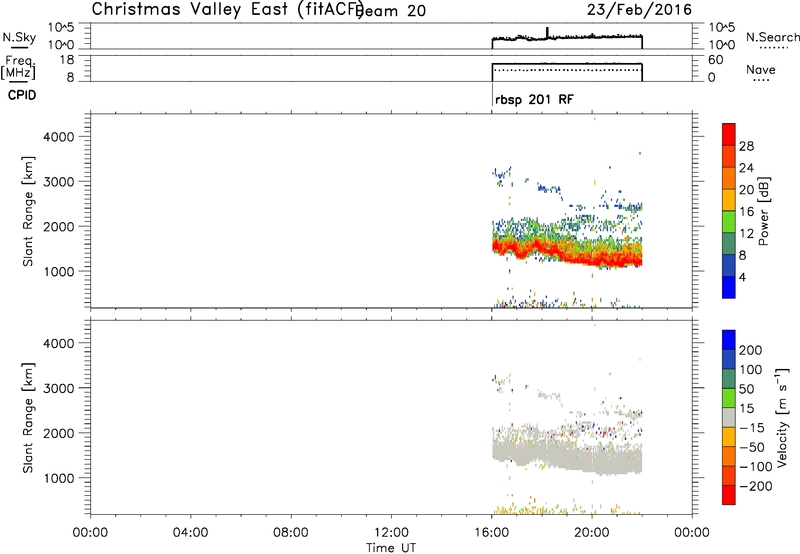Viewport: 800px width, 554px height.
Task: Click the dotted Nave line in the frequency panel
Action: click(x=566, y=70)
